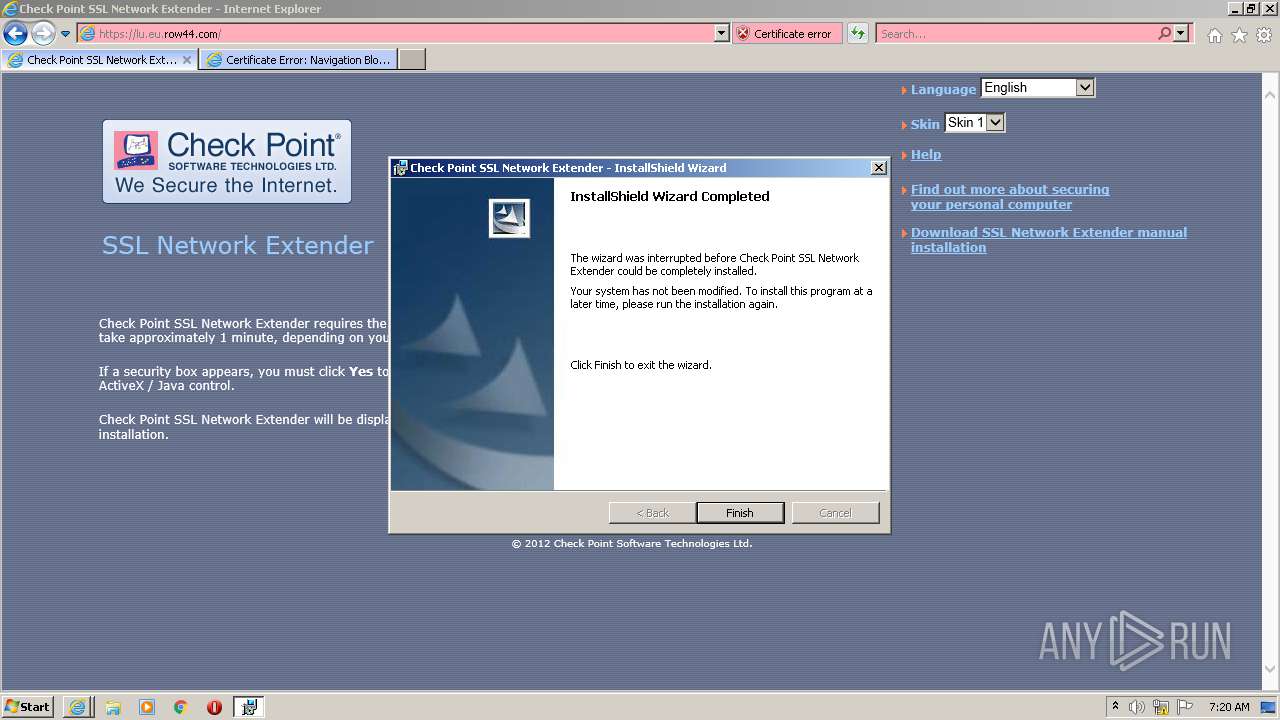Screen dimensions: 1280x720
Task: Click the search magnifier icon
Action: click(x=1164, y=34)
